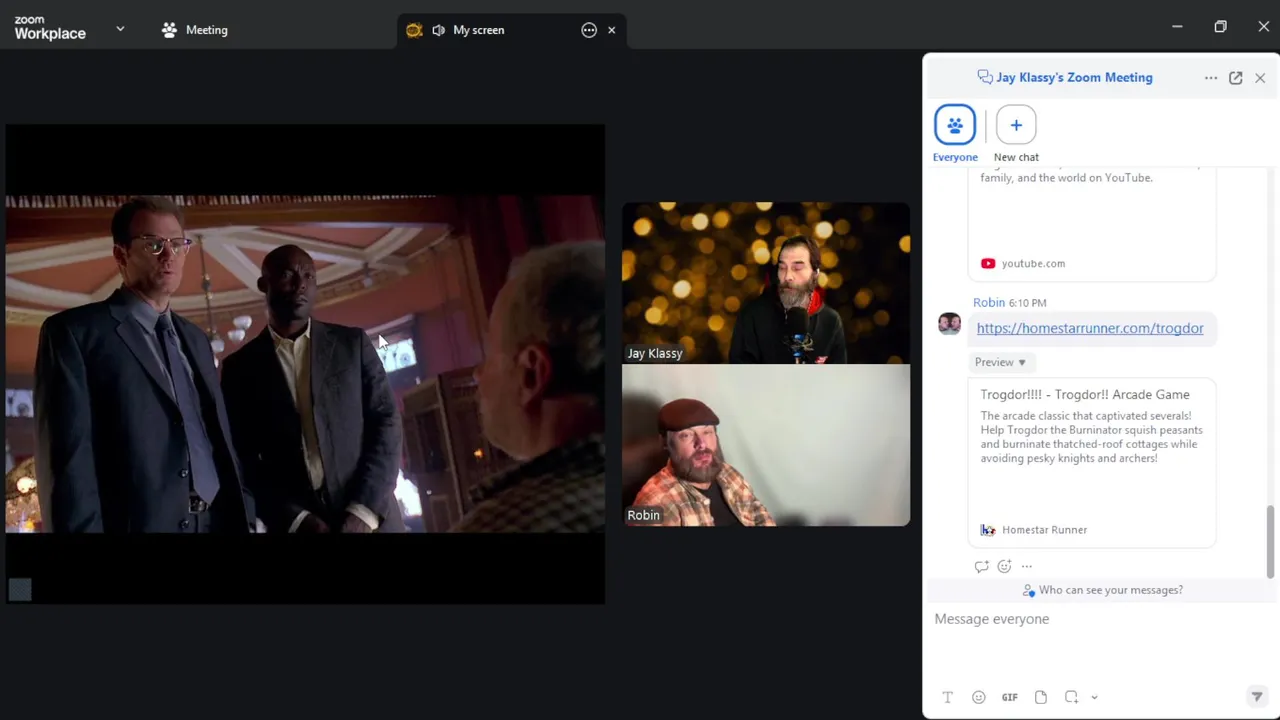Screen dimensions: 1280x720
Task: Click Homestar Runner preview source label
Action: tap(1034, 530)
